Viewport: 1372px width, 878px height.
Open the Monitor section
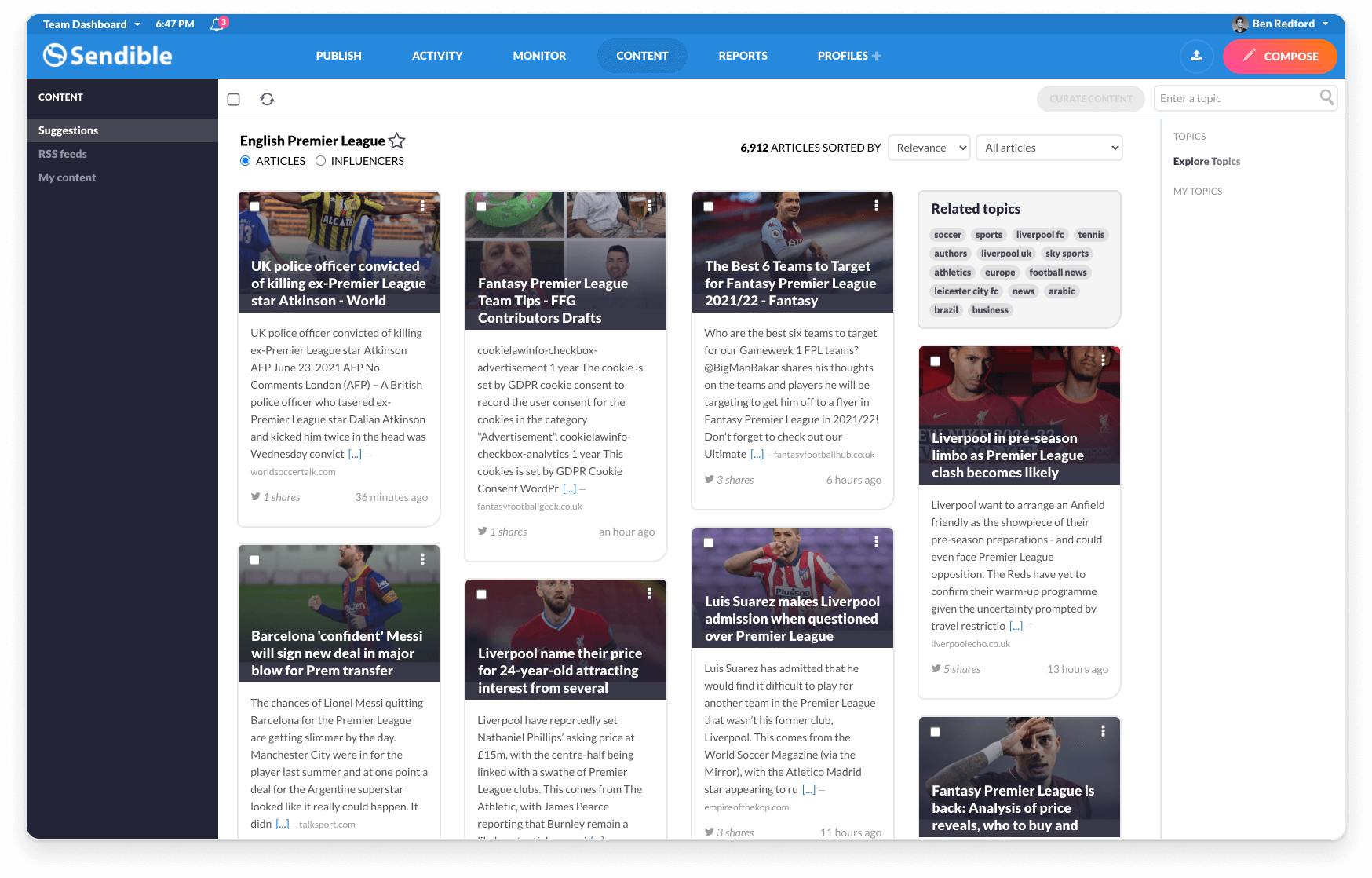[538, 56]
